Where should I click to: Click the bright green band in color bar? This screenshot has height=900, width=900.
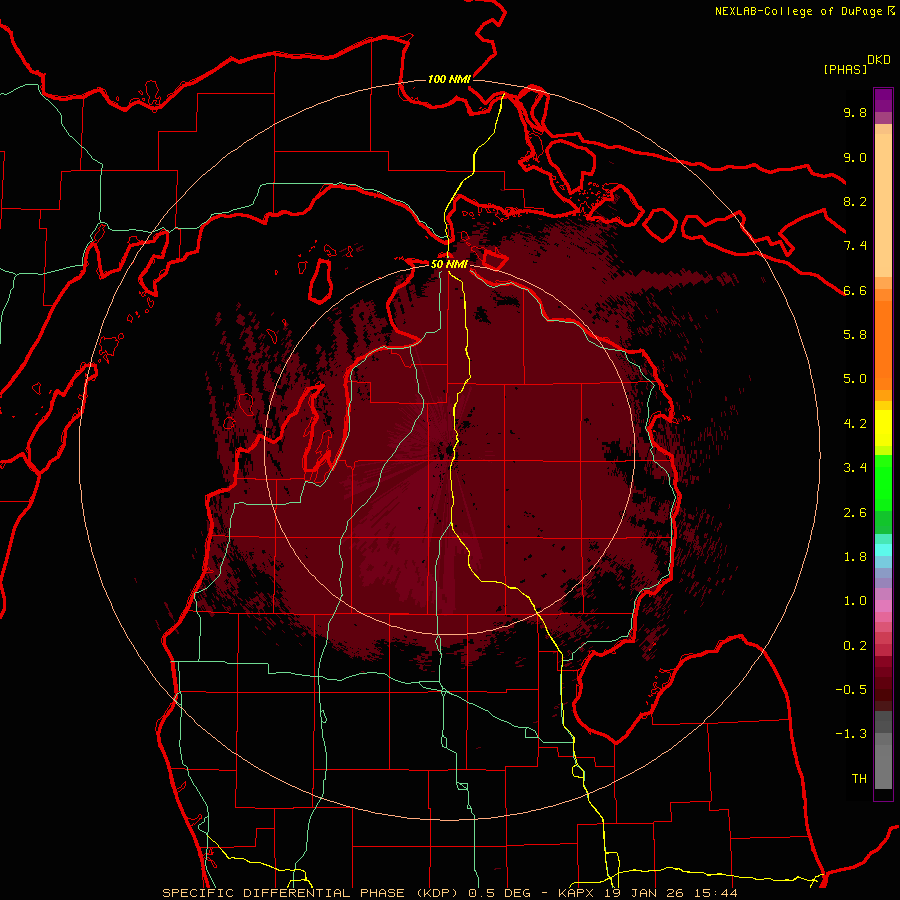coord(883,483)
